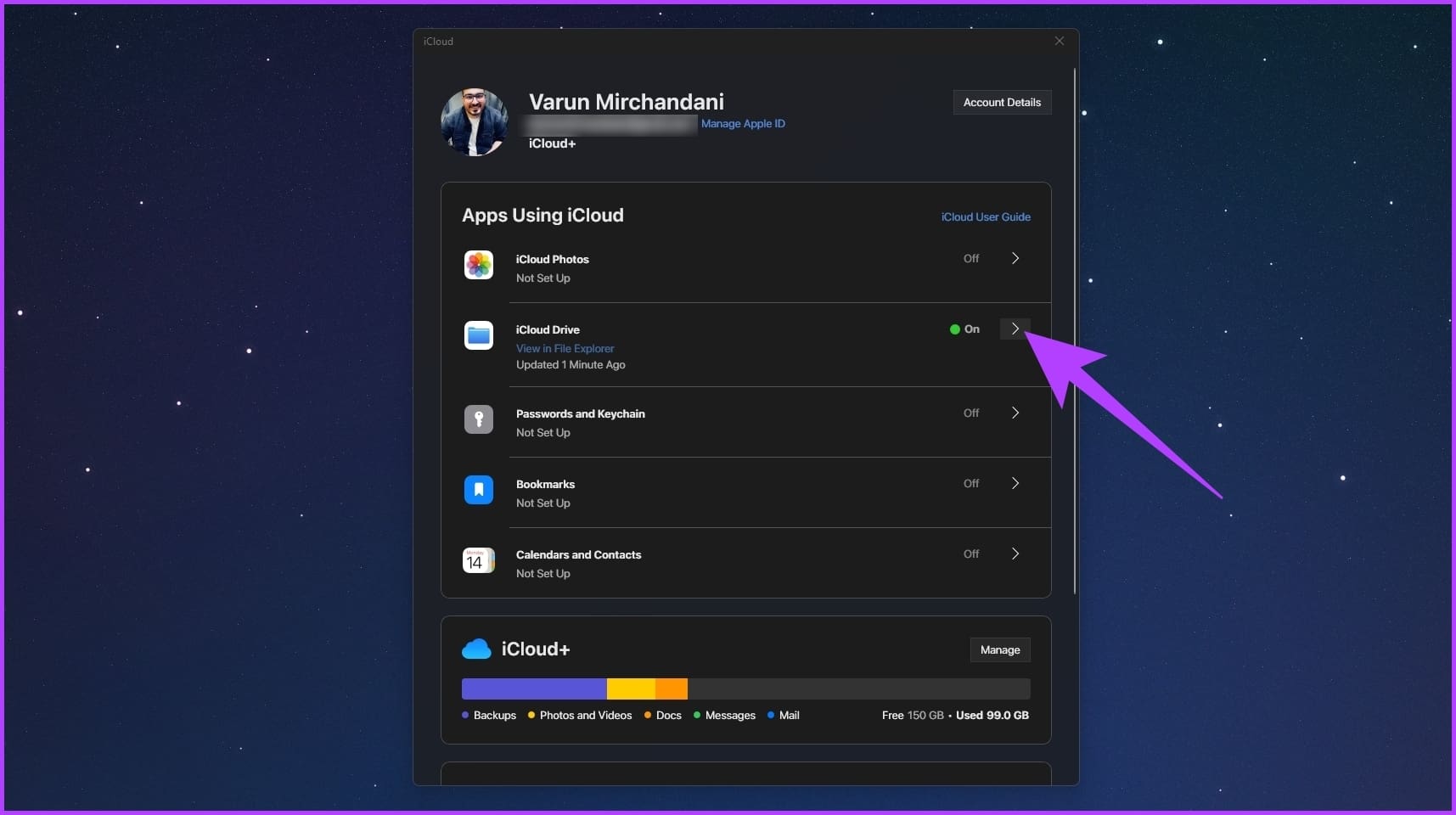Click the Used 99.0 GB text
1456x815 pixels.
[992, 715]
